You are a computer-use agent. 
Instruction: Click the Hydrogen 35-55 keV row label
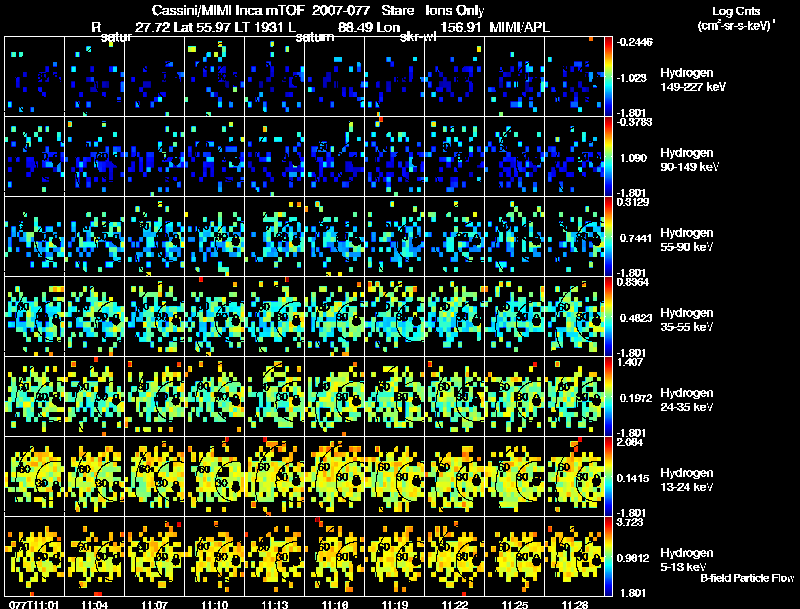click(x=687, y=320)
